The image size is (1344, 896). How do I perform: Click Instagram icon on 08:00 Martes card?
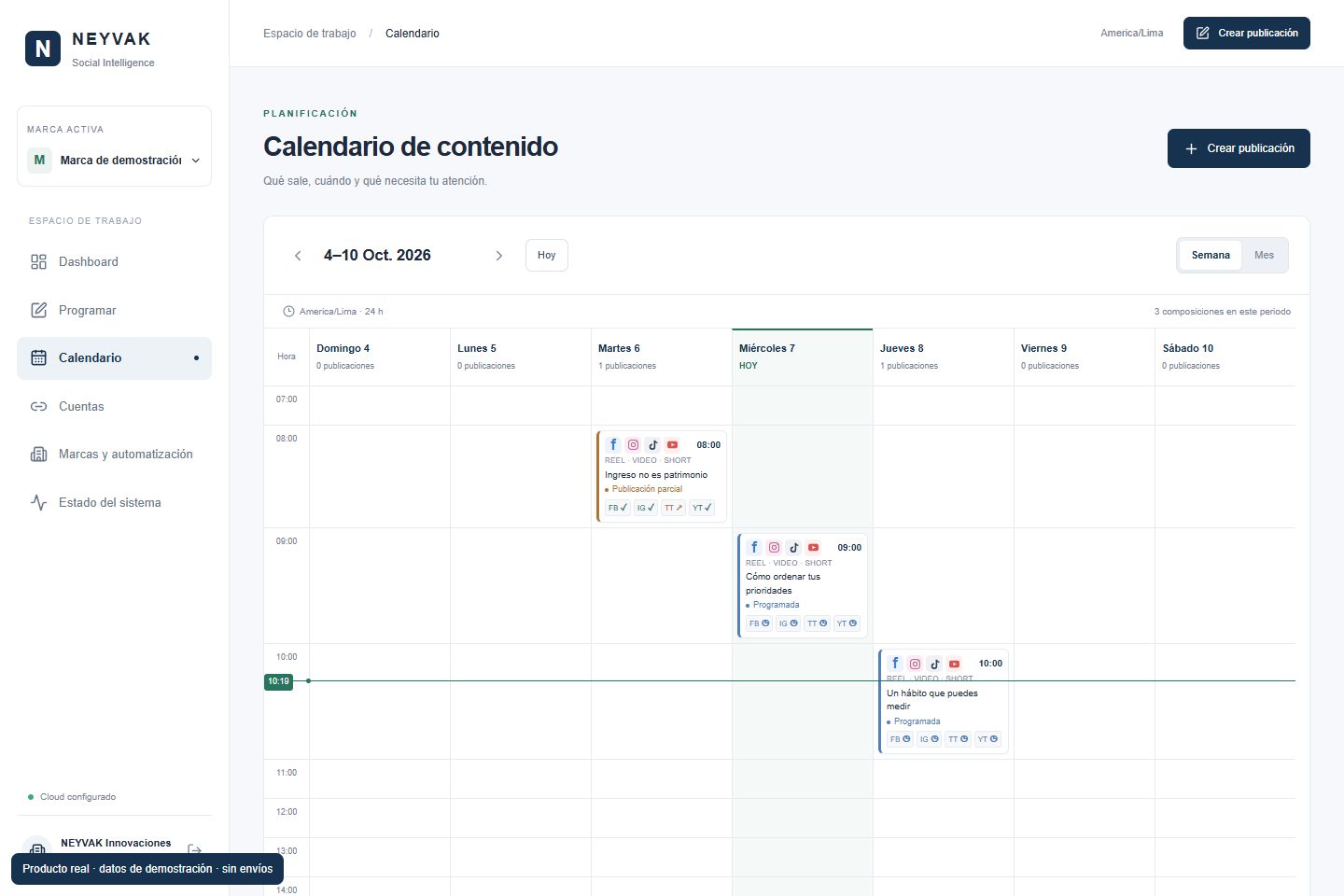(633, 445)
